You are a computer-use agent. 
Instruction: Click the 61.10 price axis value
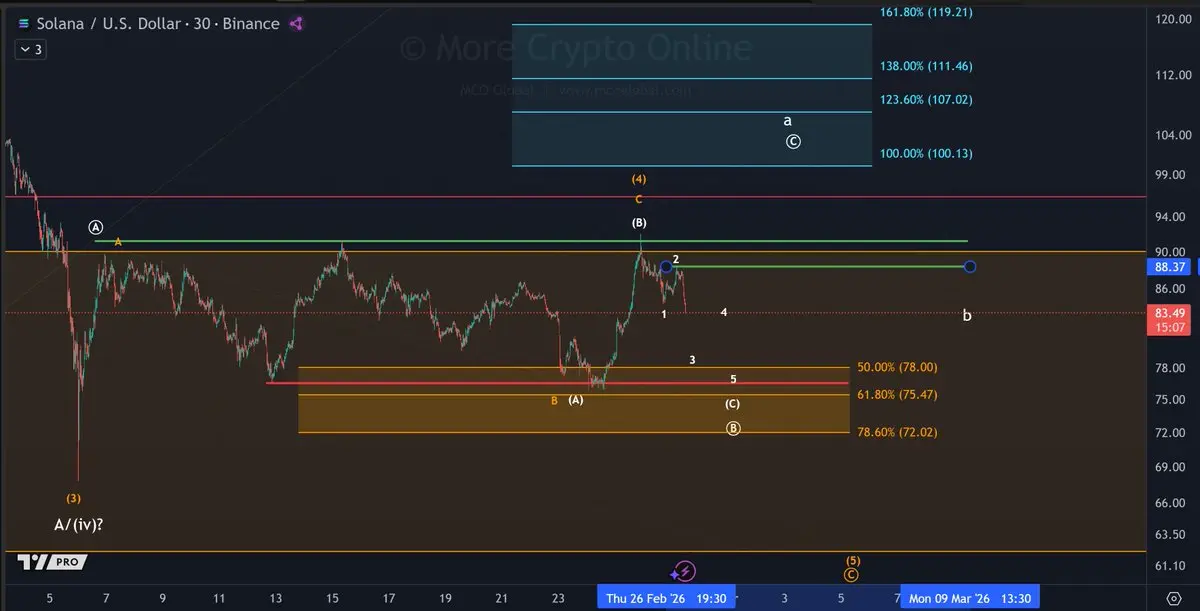1169,567
